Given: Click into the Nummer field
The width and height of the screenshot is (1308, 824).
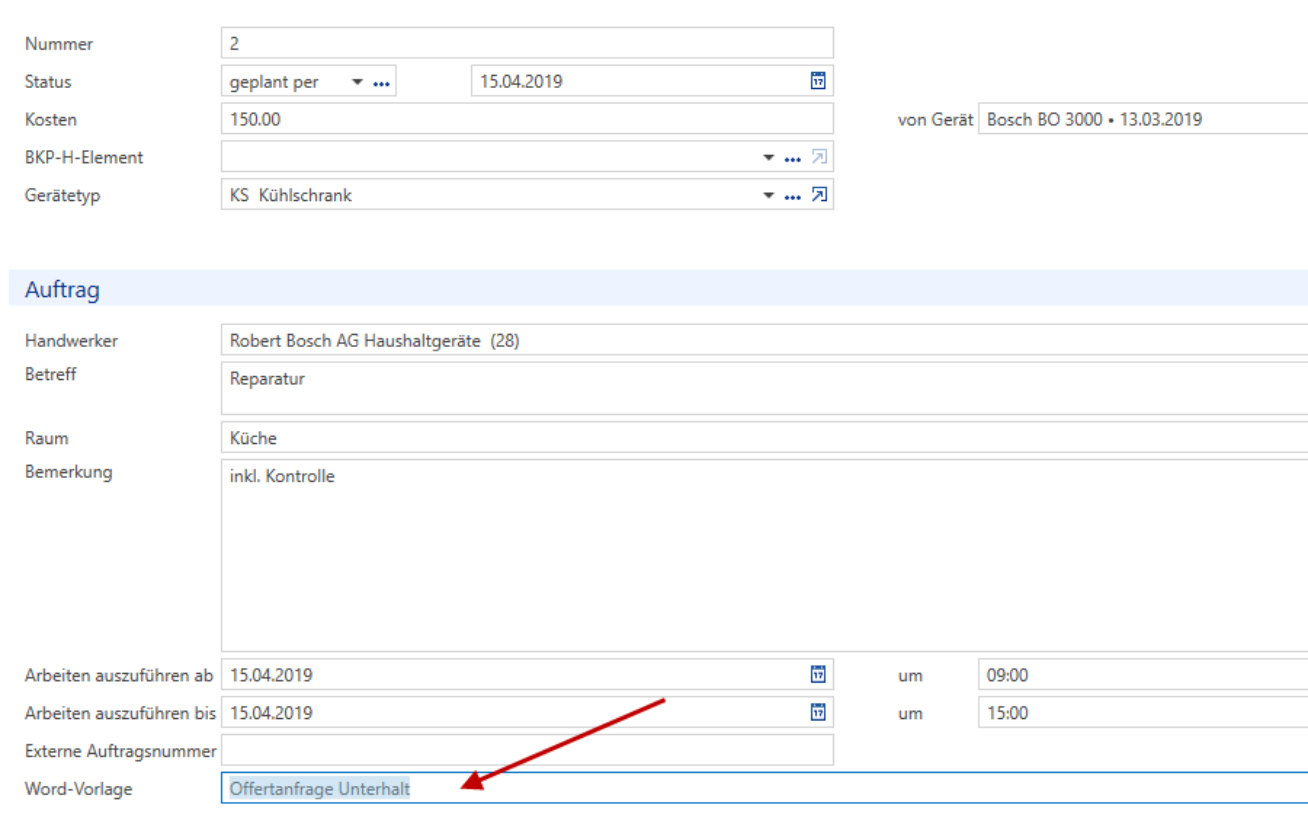Looking at the screenshot, I should [x=527, y=43].
